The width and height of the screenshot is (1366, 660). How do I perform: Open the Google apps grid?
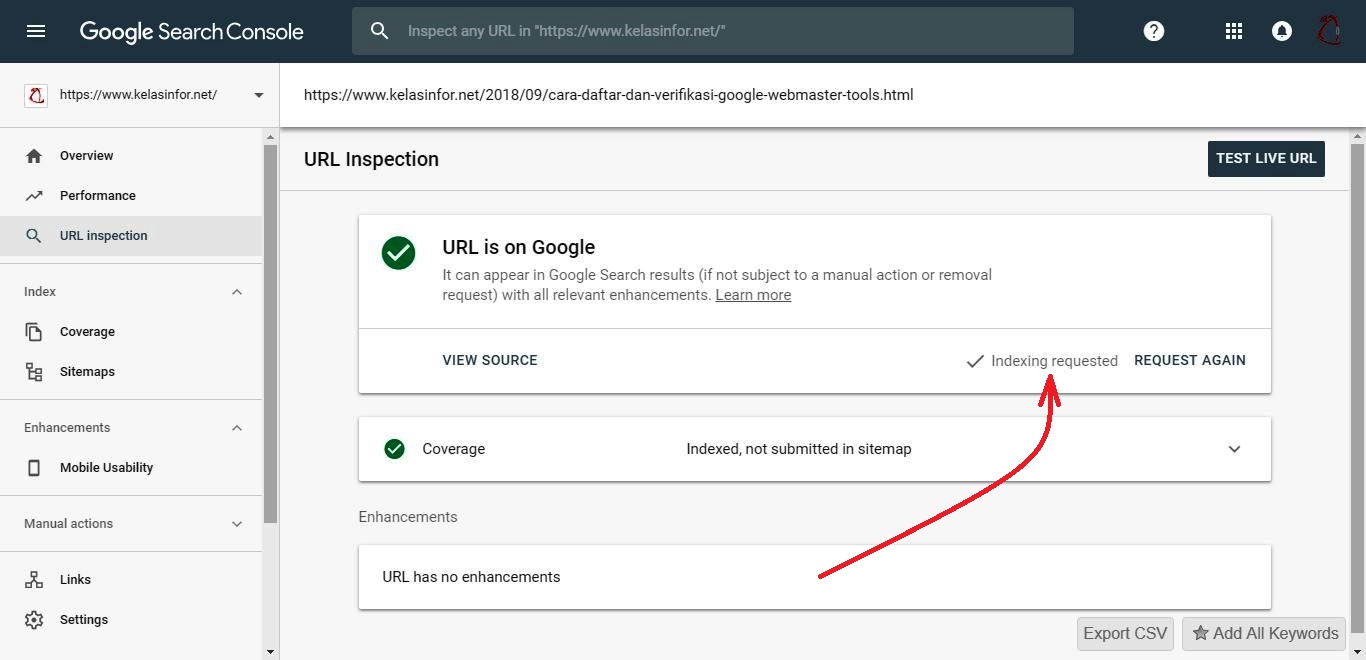click(x=1234, y=31)
